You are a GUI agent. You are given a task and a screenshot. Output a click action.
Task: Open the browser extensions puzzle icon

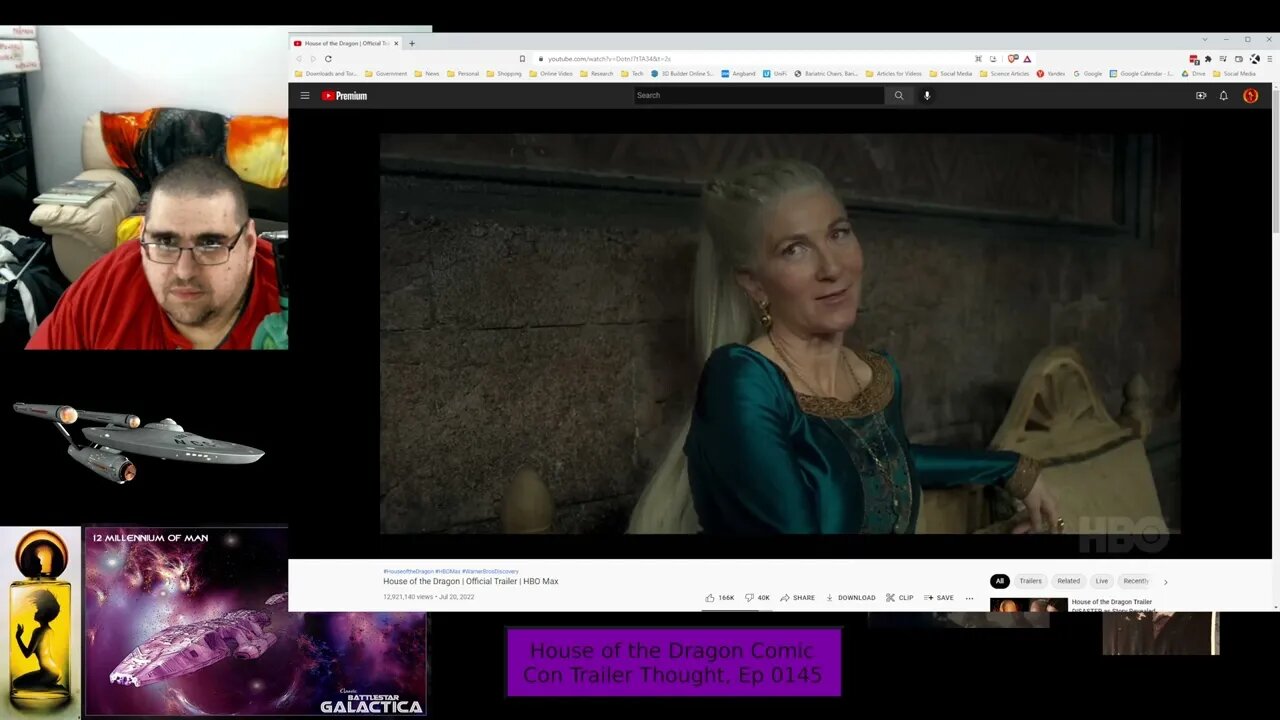pyautogui.click(x=1208, y=59)
